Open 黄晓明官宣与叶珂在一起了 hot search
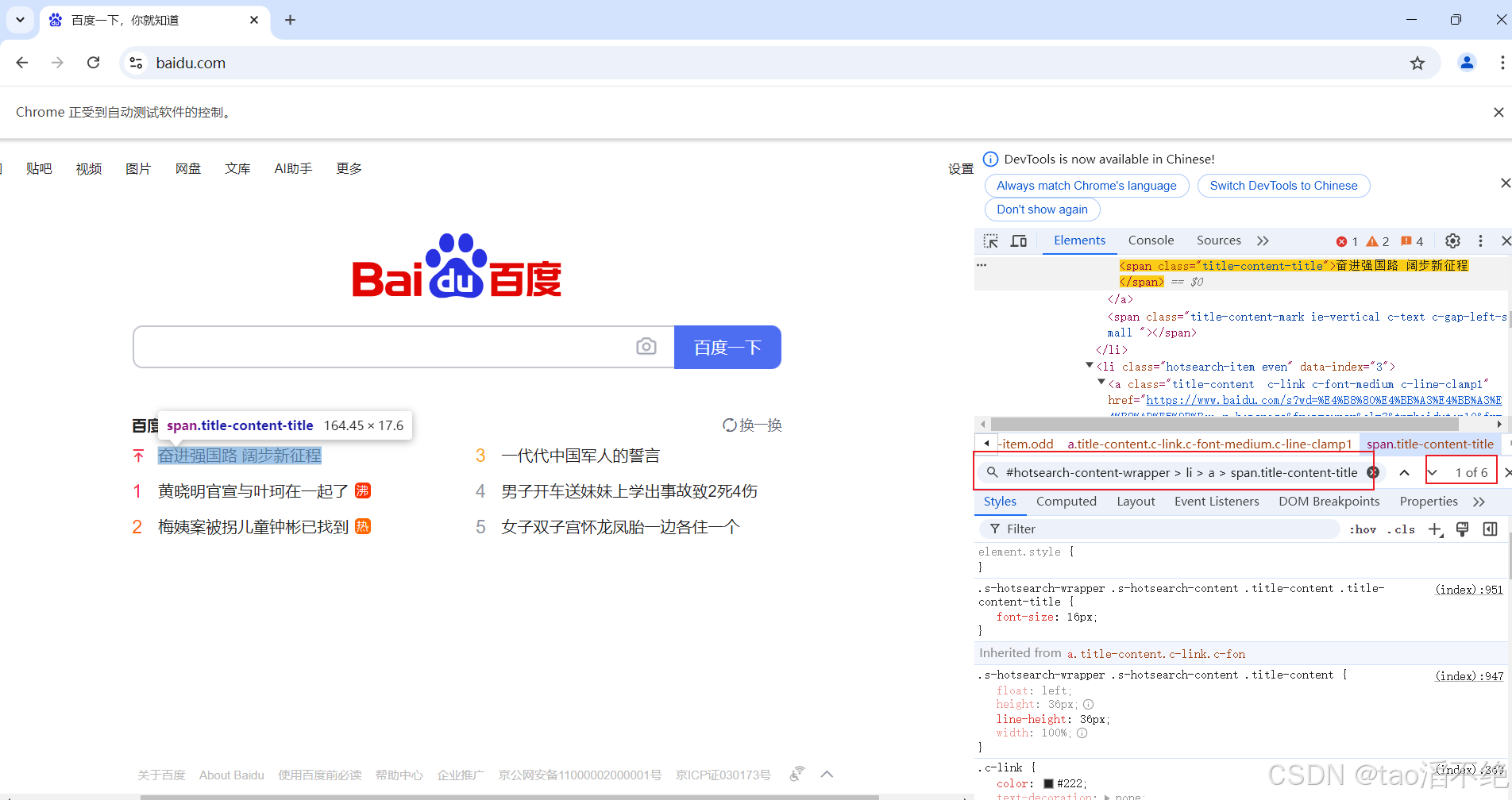The image size is (1512, 800). tap(253, 491)
